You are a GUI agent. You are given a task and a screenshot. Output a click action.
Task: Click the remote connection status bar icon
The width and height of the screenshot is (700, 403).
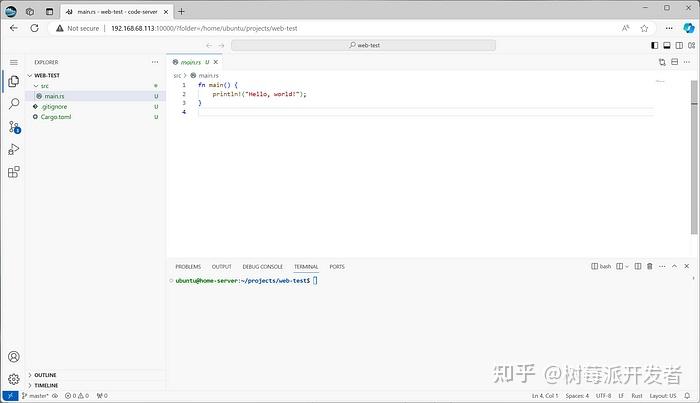click(10, 395)
